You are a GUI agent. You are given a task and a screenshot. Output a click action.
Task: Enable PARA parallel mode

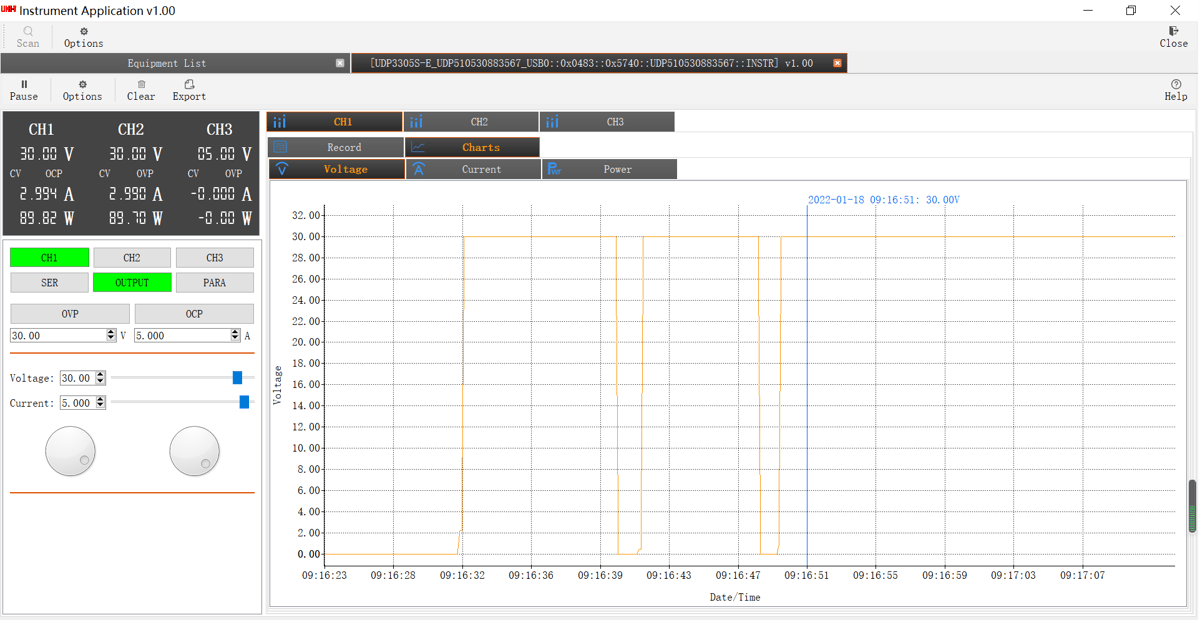tap(214, 283)
